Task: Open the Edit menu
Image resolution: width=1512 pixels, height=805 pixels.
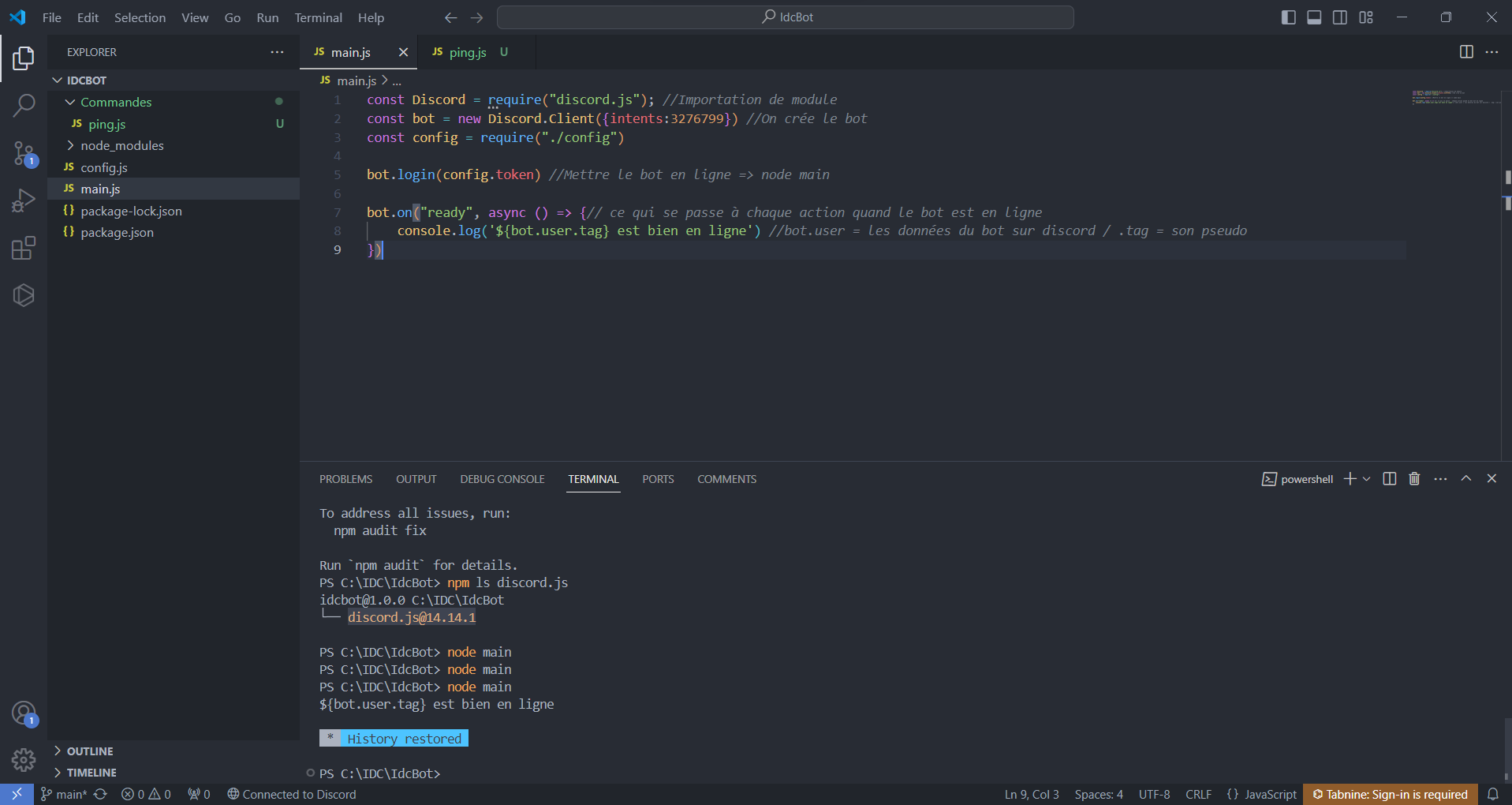Action: tap(88, 17)
